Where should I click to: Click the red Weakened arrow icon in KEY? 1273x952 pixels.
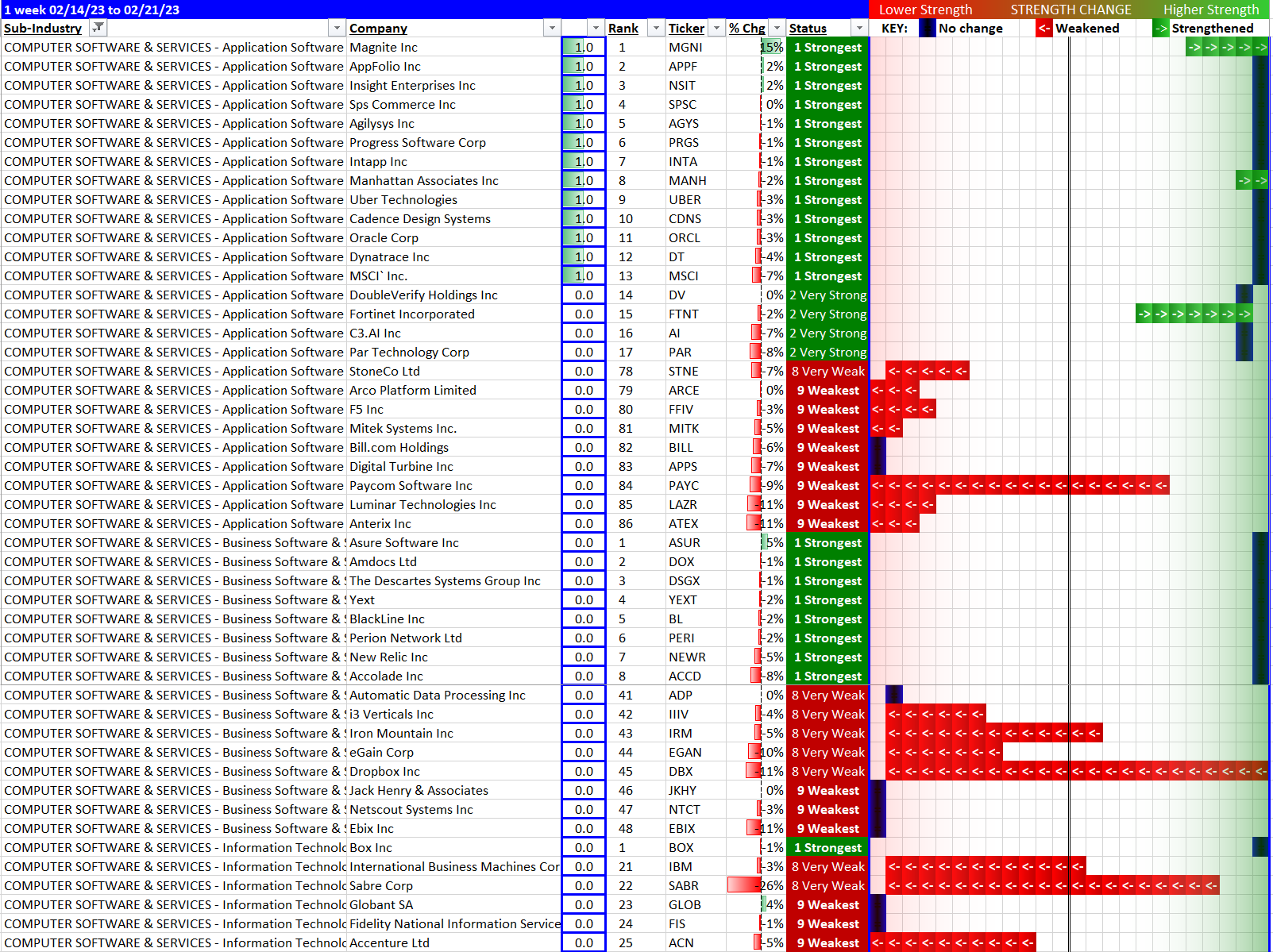pyautogui.click(x=1044, y=29)
